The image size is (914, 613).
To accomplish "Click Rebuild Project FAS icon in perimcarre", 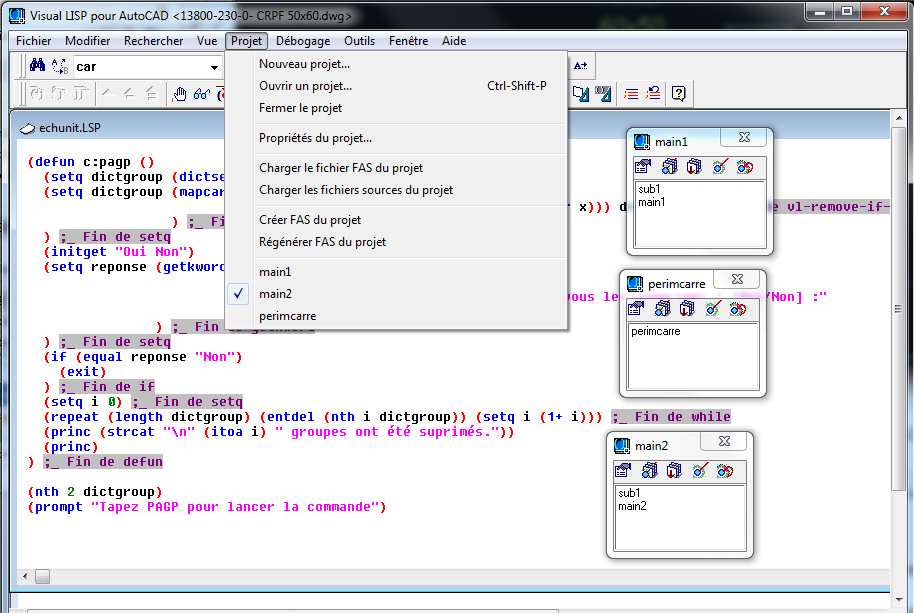I will click(x=738, y=308).
